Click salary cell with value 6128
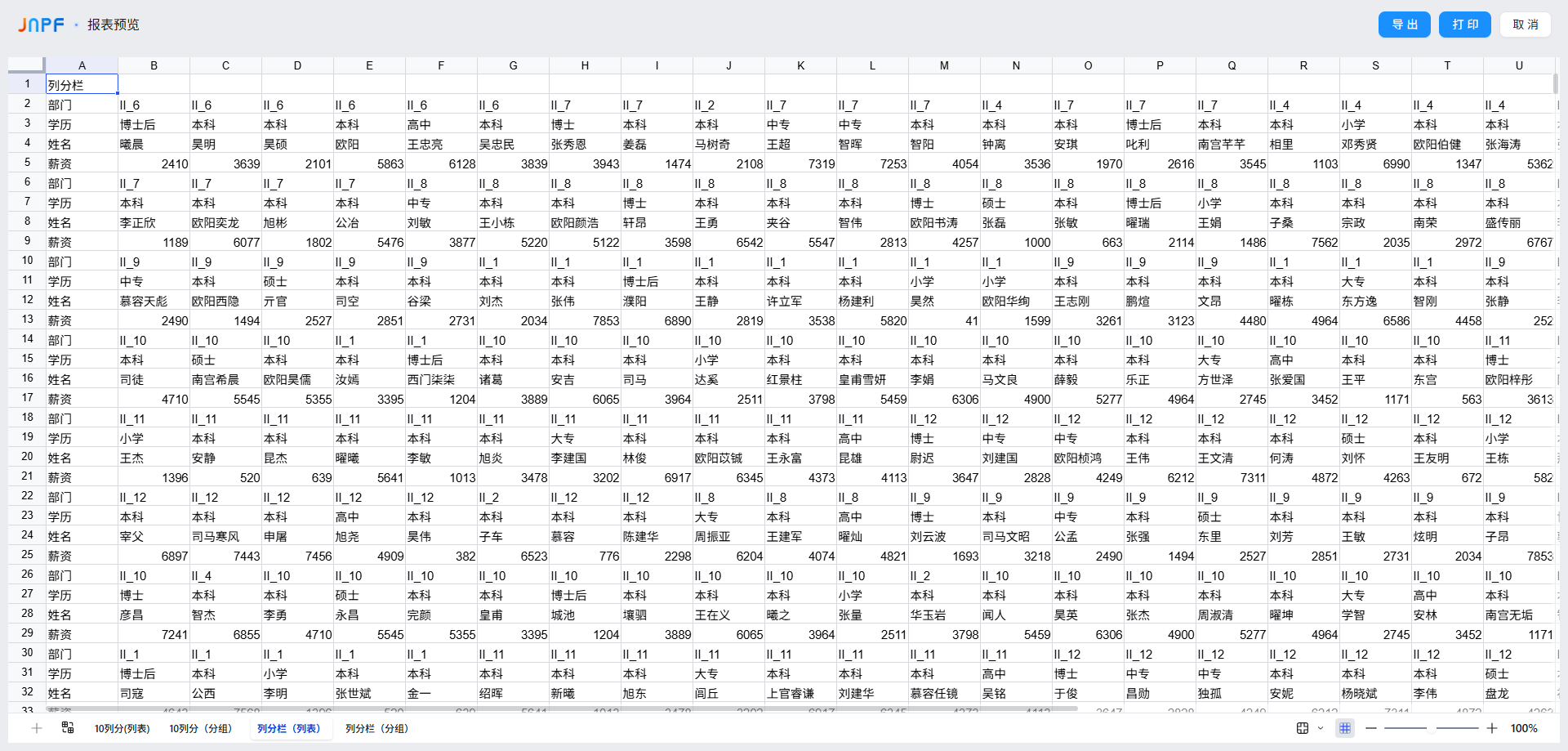 tap(441, 163)
